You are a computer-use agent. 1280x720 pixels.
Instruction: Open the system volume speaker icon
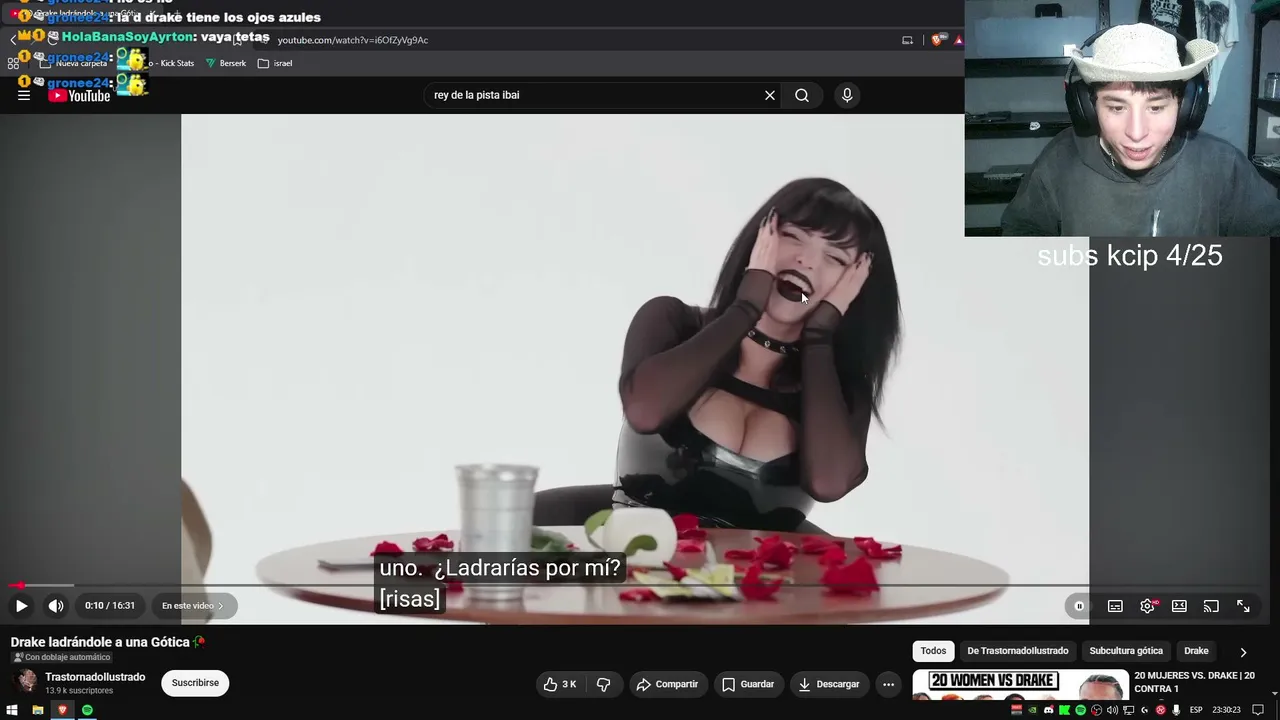pyautogui.click(x=1112, y=710)
